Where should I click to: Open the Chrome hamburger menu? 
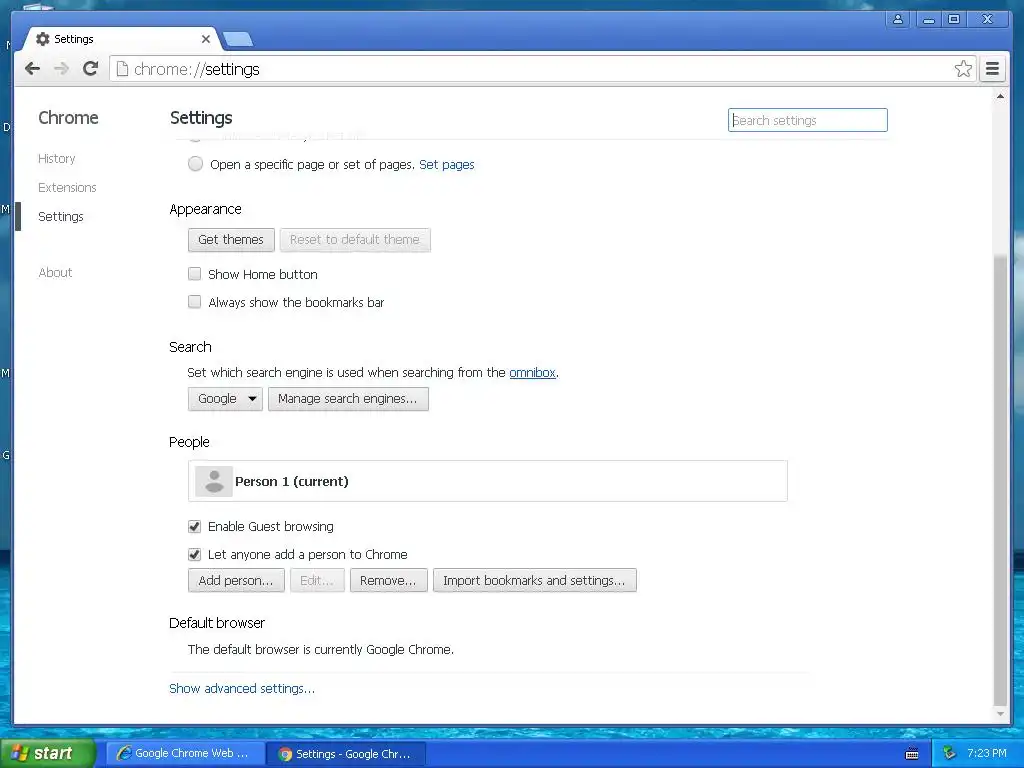[x=992, y=69]
